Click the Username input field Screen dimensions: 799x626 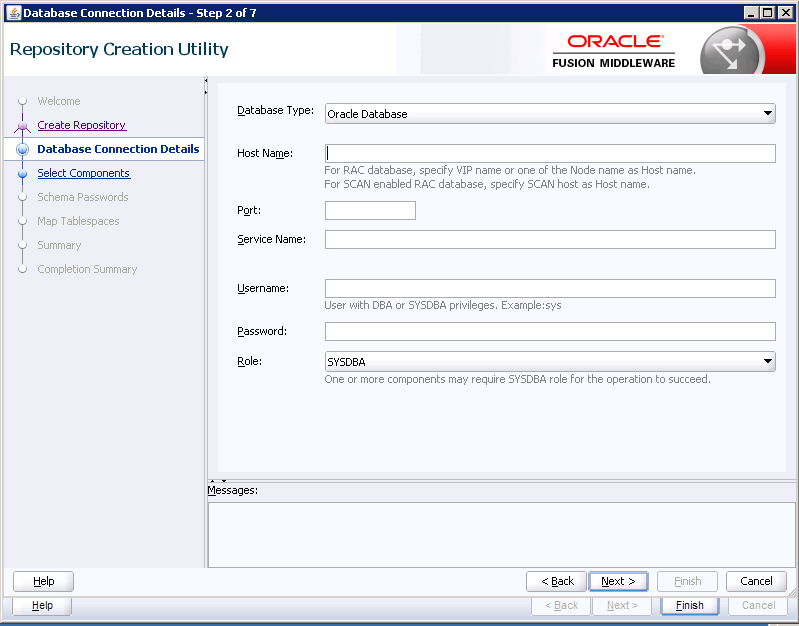click(x=550, y=289)
